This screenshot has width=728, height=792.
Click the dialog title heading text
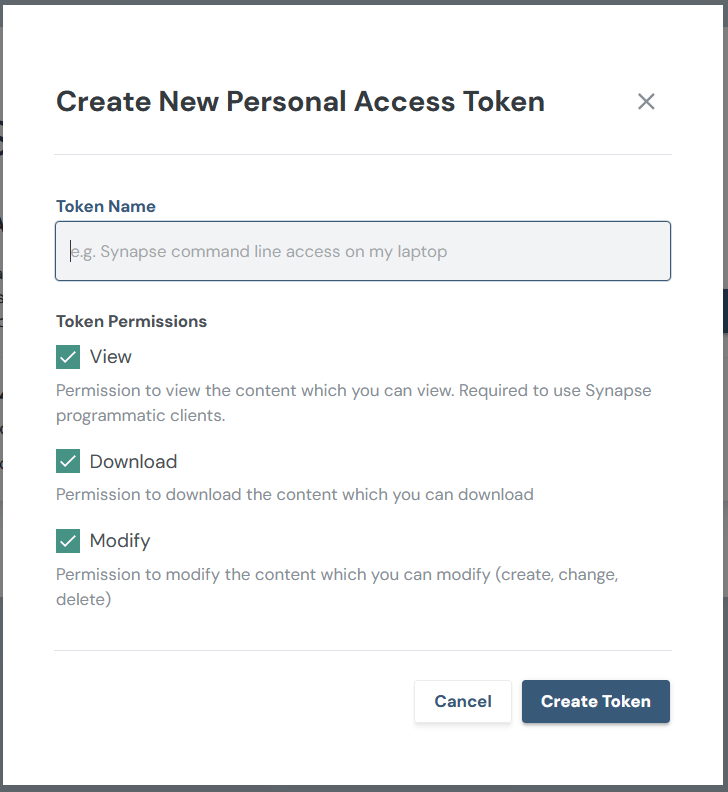[x=300, y=101]
